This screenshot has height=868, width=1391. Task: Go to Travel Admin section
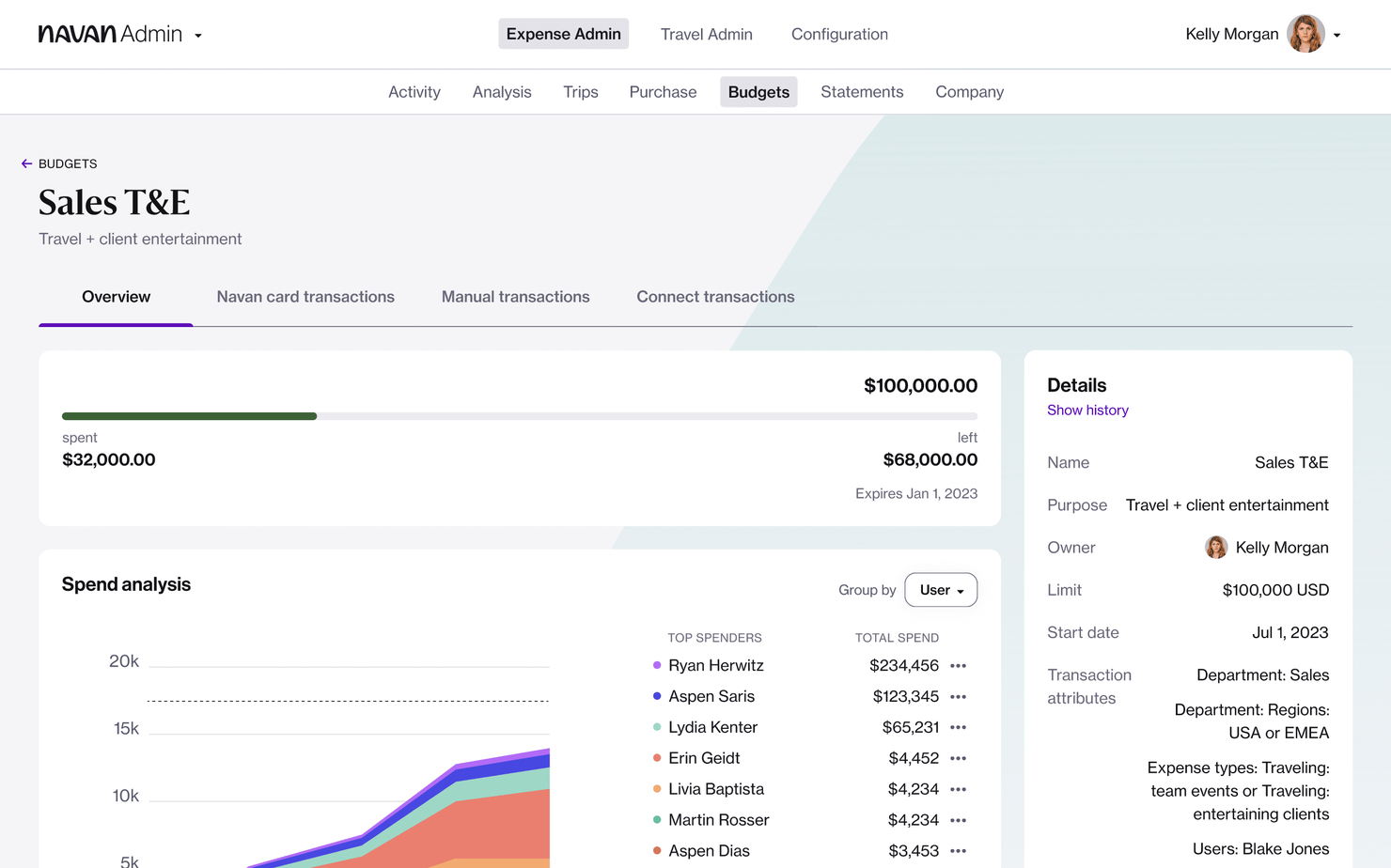706,35
